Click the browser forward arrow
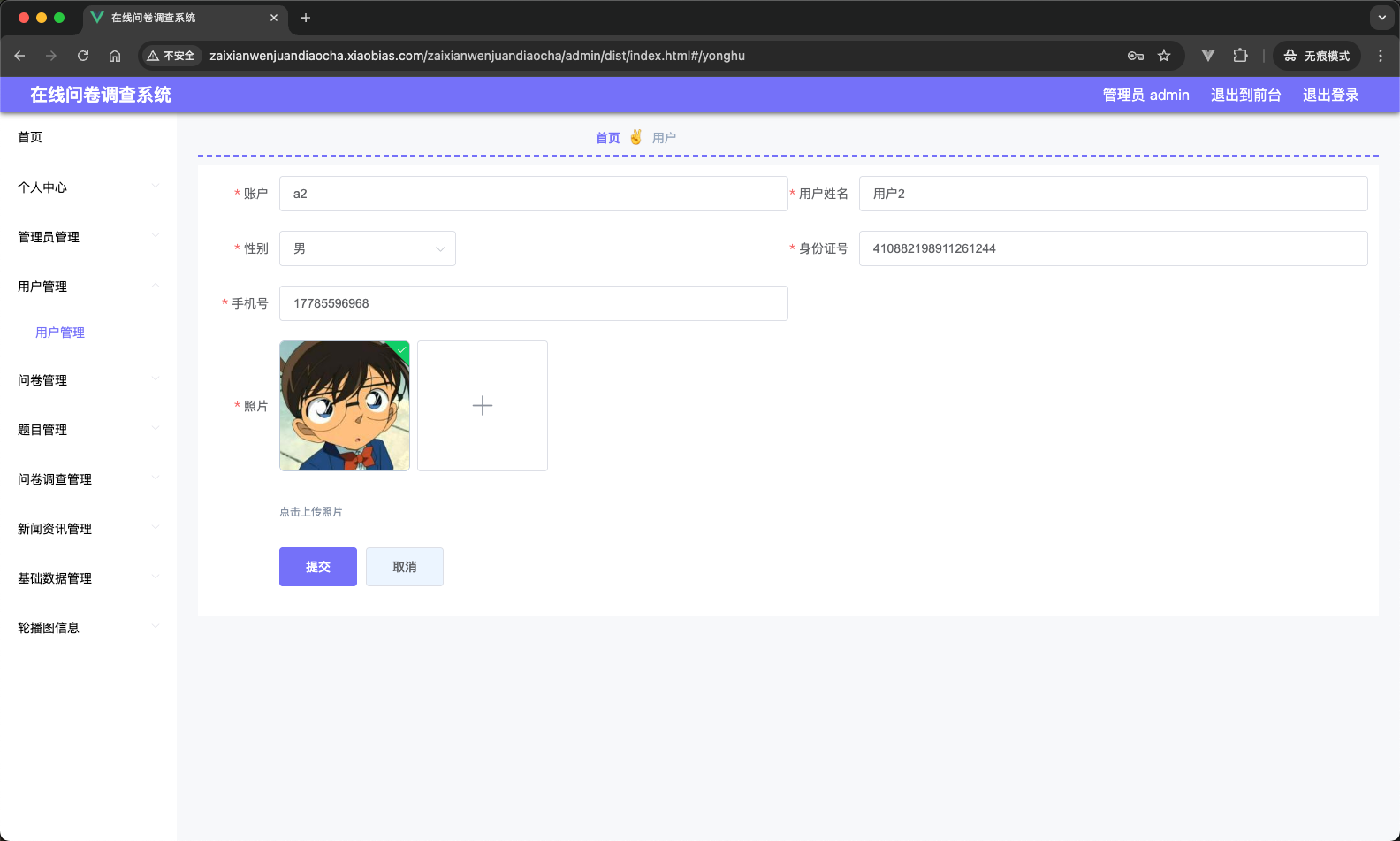1400x841 pixels. [51, 56]
